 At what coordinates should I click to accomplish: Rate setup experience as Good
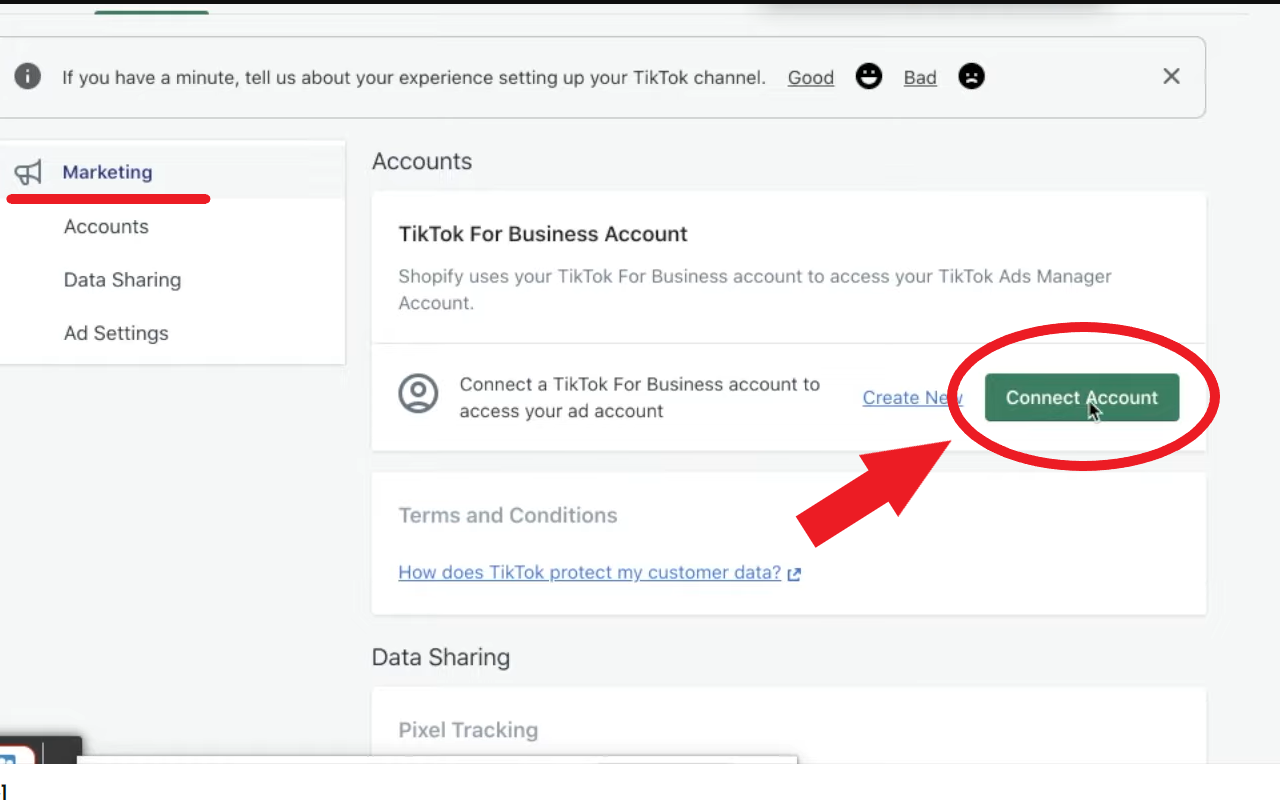pos(810,78)
